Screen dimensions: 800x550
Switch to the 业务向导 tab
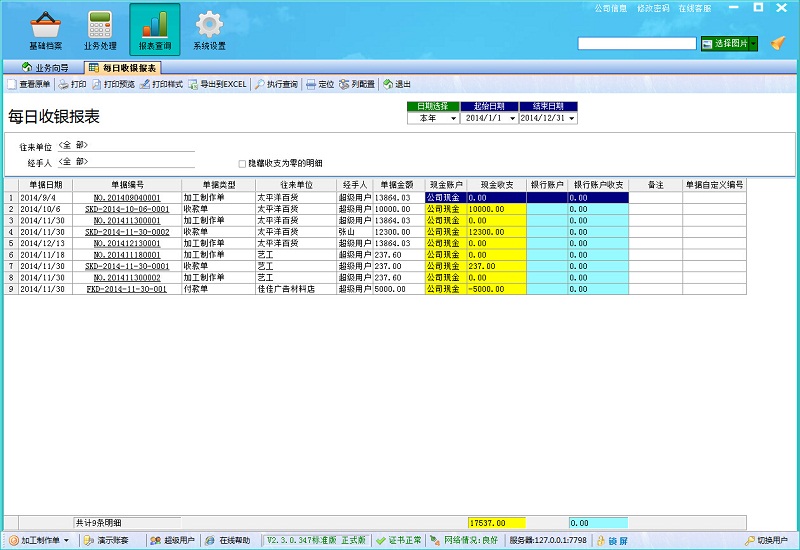coord(48,68)
